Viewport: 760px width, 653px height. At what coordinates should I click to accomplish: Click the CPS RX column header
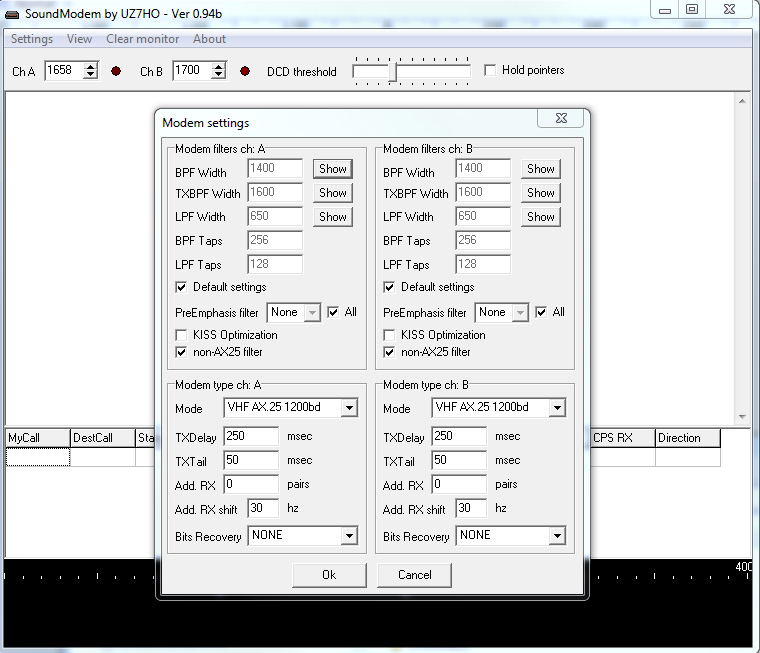[623, 438]
